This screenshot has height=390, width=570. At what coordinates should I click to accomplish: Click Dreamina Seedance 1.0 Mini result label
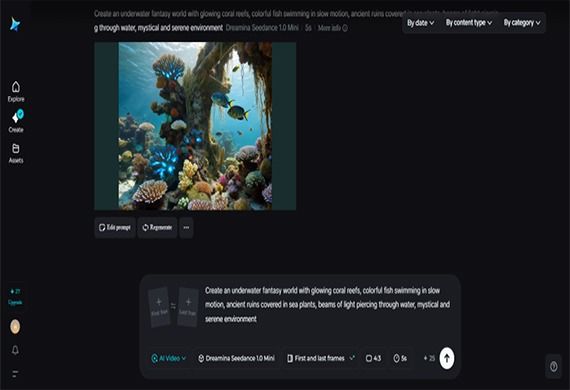[262, 28]
